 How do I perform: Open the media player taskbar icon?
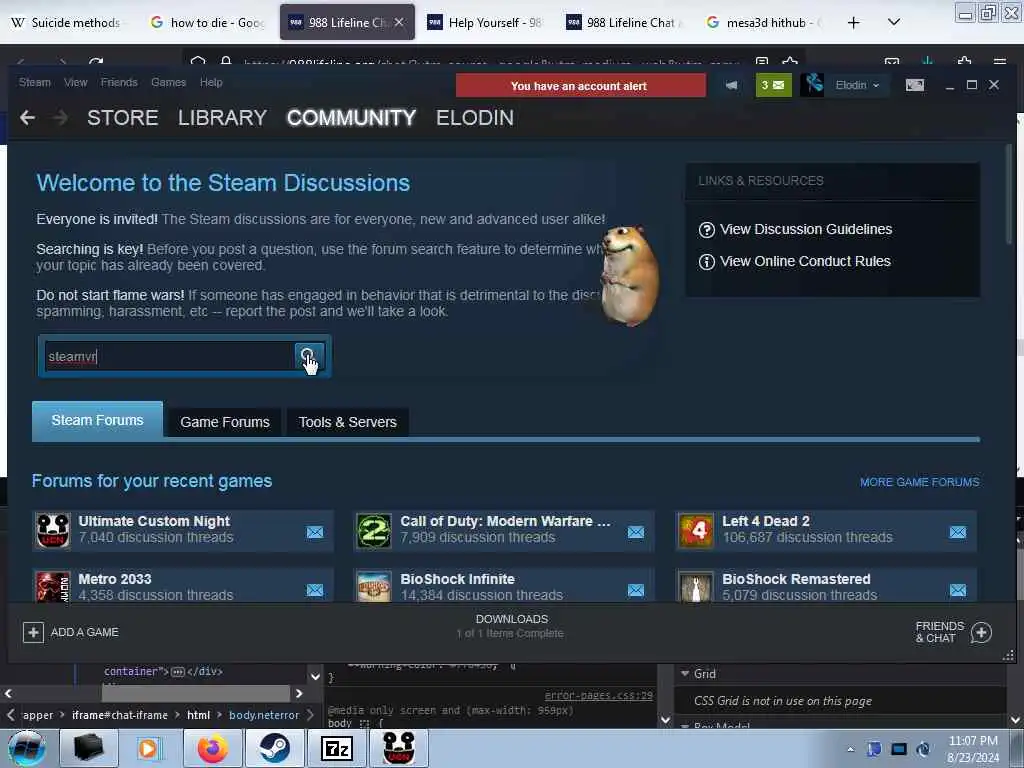point(150,748)
